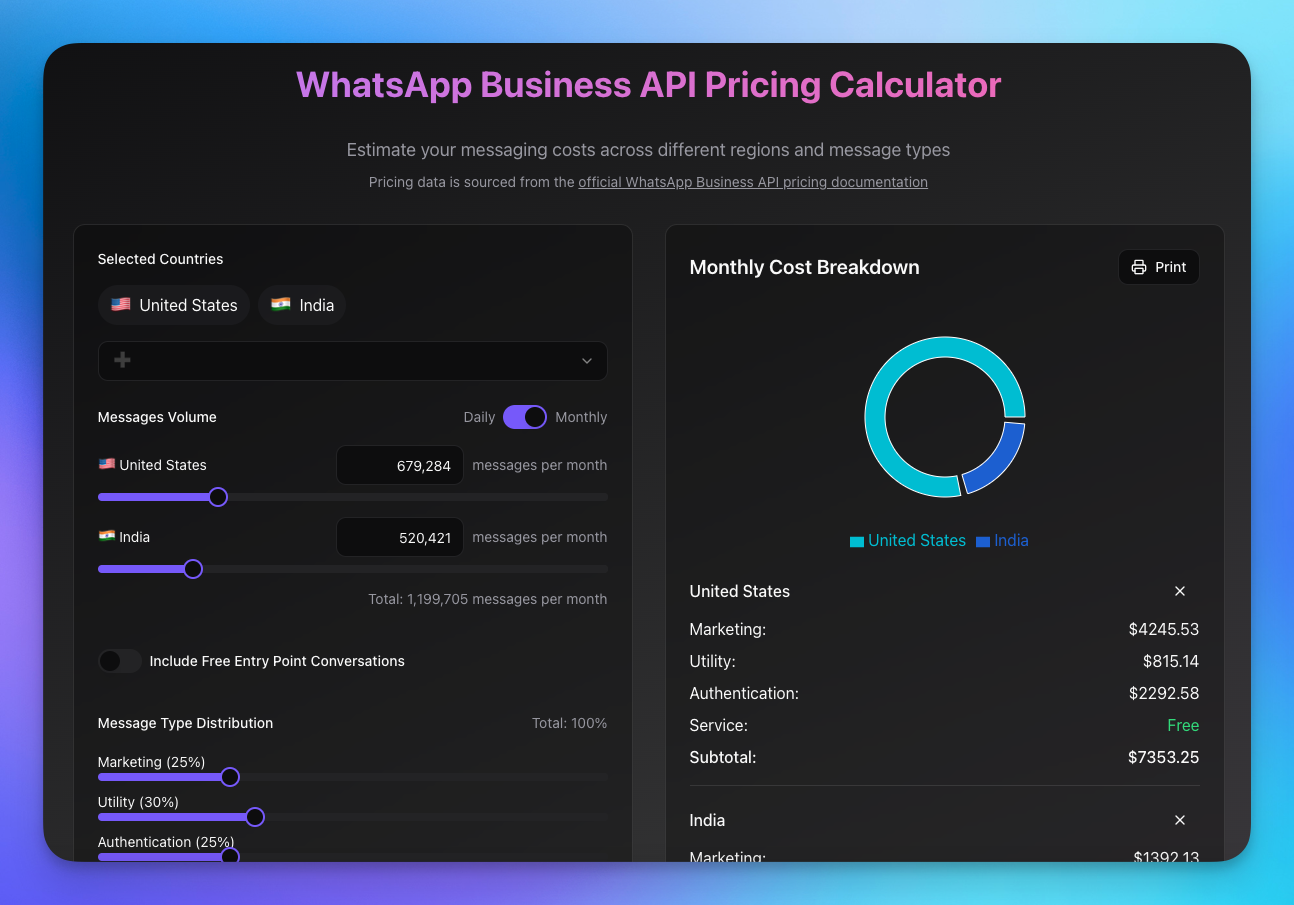Switch the messages view to Daily
Image resolution: width=1294 pixels, height=905 pixels.
[x=479, y=417]
